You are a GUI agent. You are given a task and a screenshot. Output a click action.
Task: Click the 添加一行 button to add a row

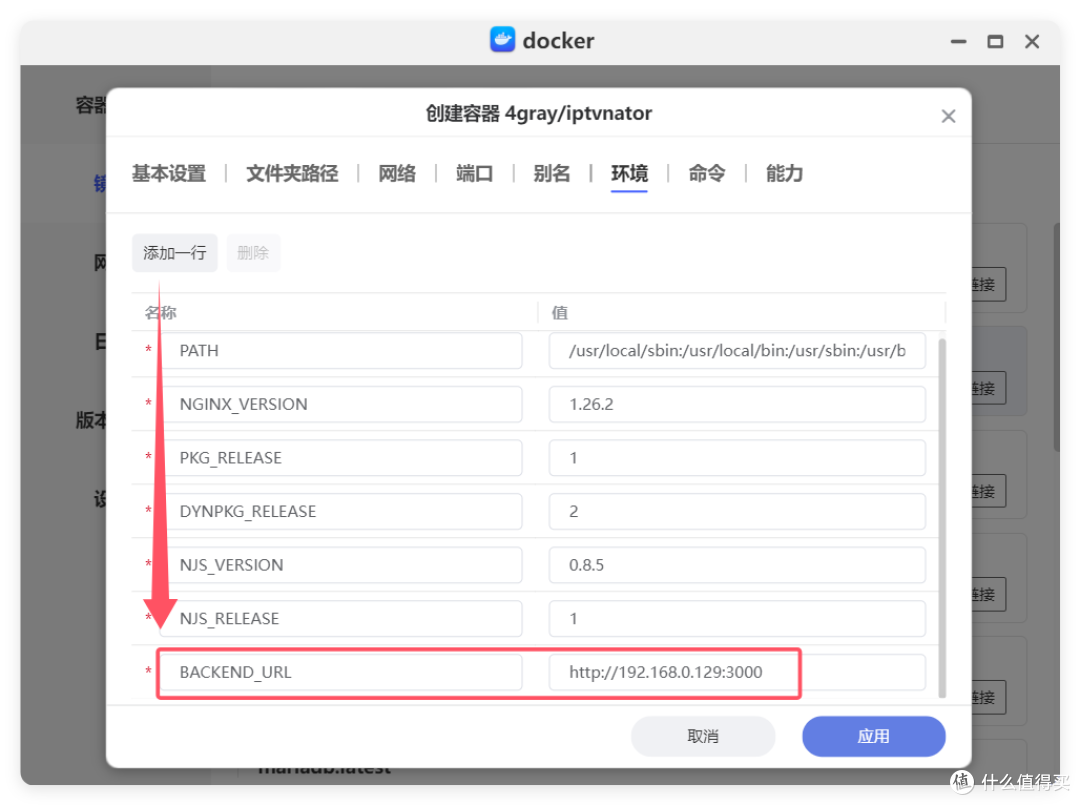(174, 252)
